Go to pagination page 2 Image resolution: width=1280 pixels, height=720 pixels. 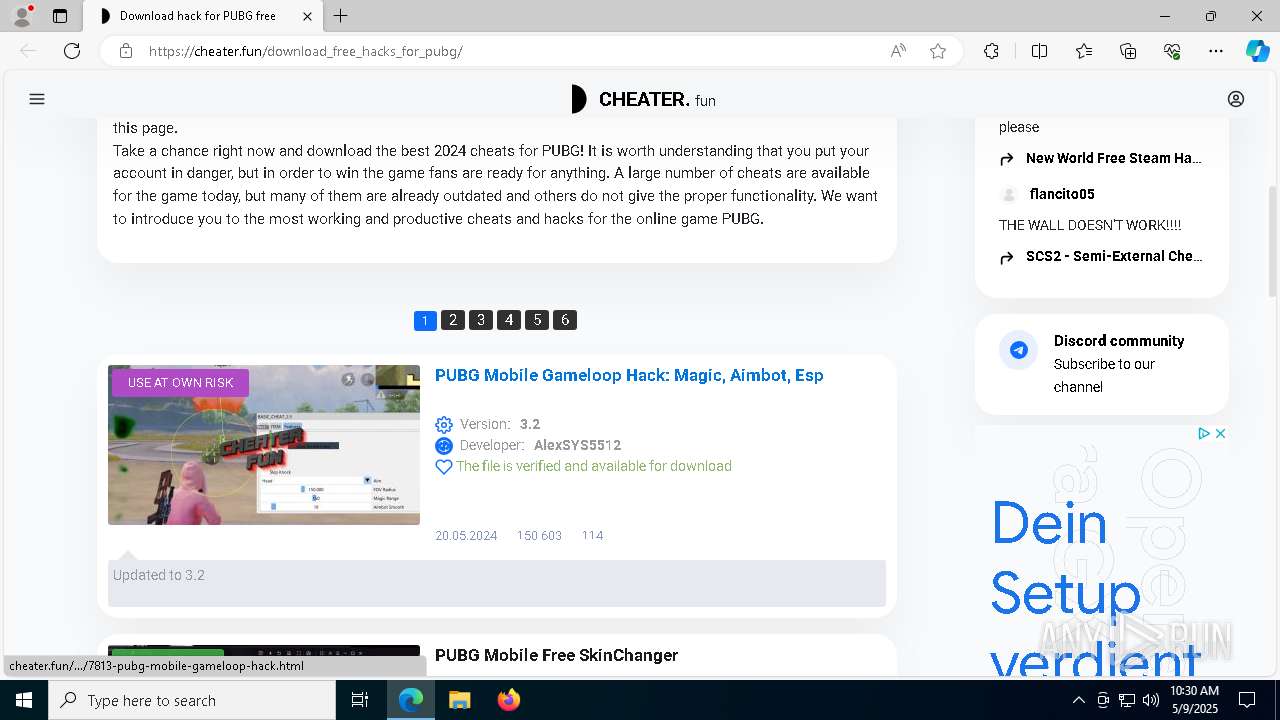[x=453, y=320]
